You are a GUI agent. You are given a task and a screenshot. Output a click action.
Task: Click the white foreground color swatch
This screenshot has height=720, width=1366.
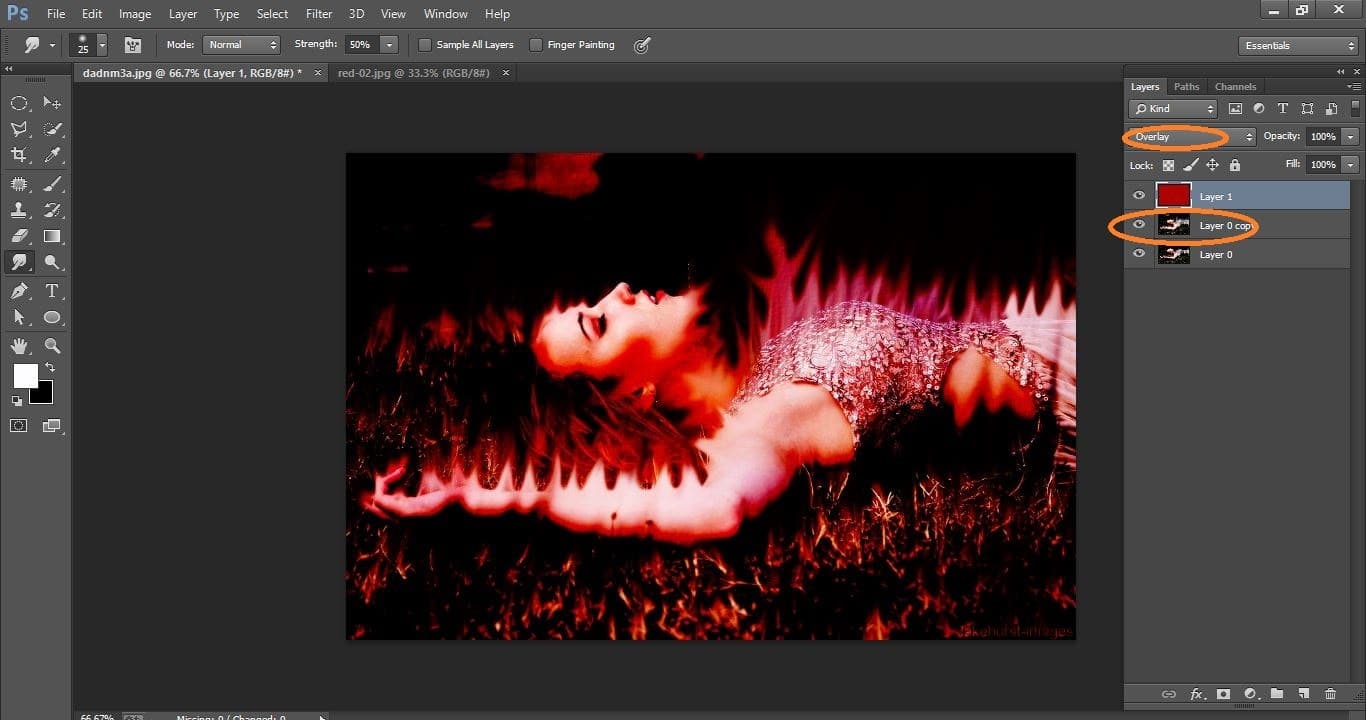tap(25, 376)
